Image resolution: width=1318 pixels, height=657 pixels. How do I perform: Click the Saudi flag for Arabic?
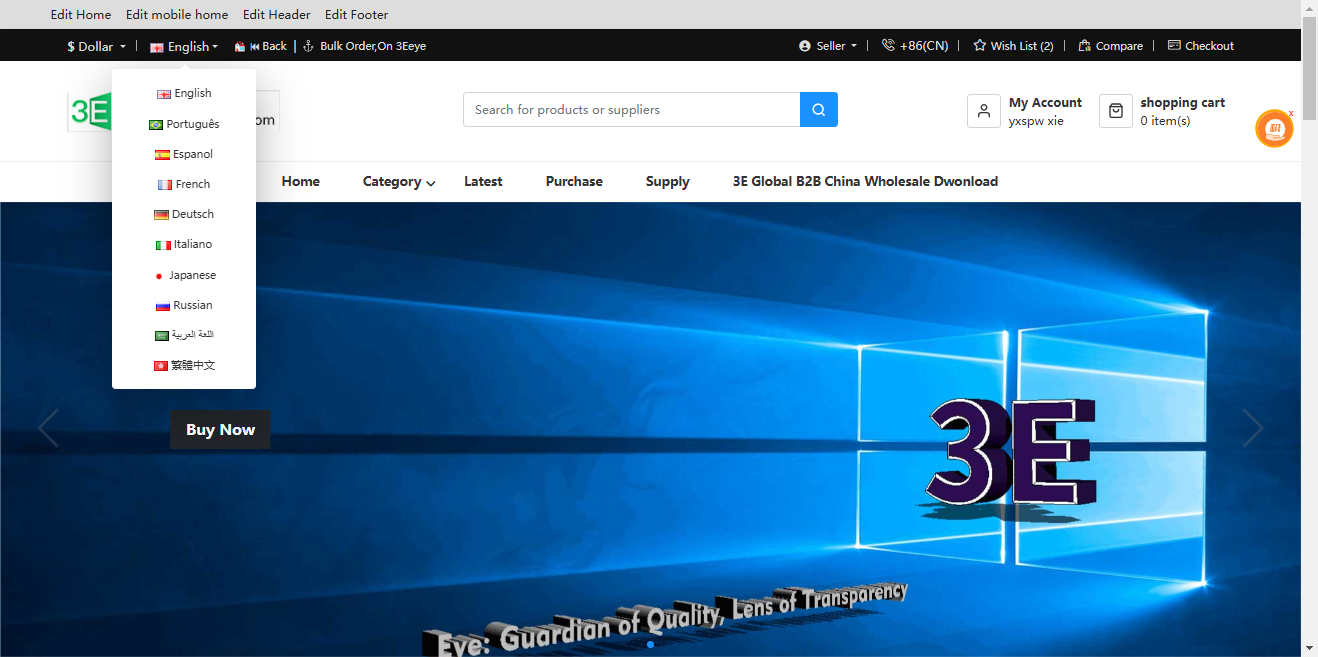tap(162, 336)
